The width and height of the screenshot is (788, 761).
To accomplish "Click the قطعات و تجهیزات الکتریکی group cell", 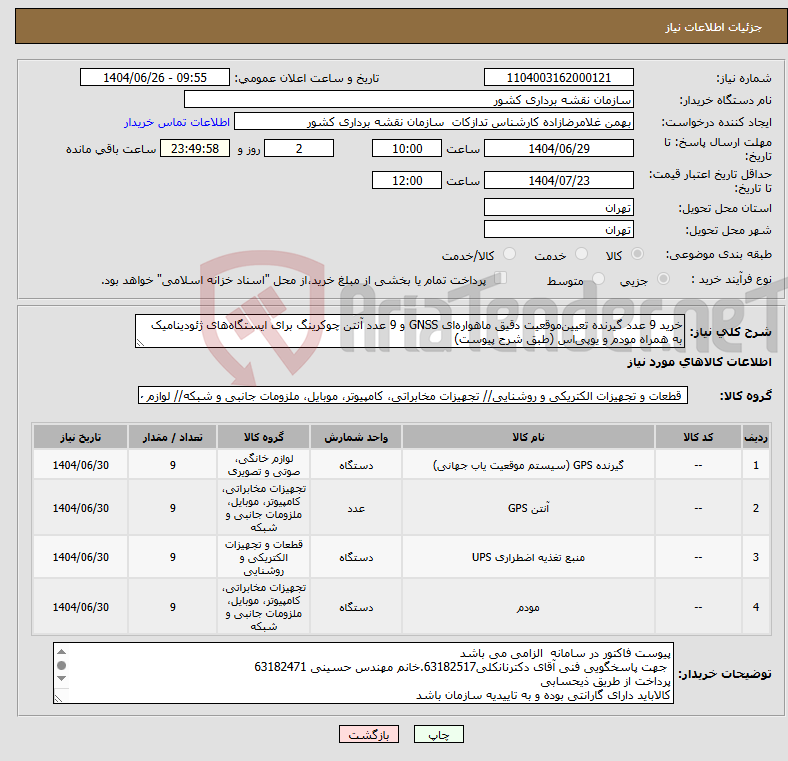I will click(264, 557).
